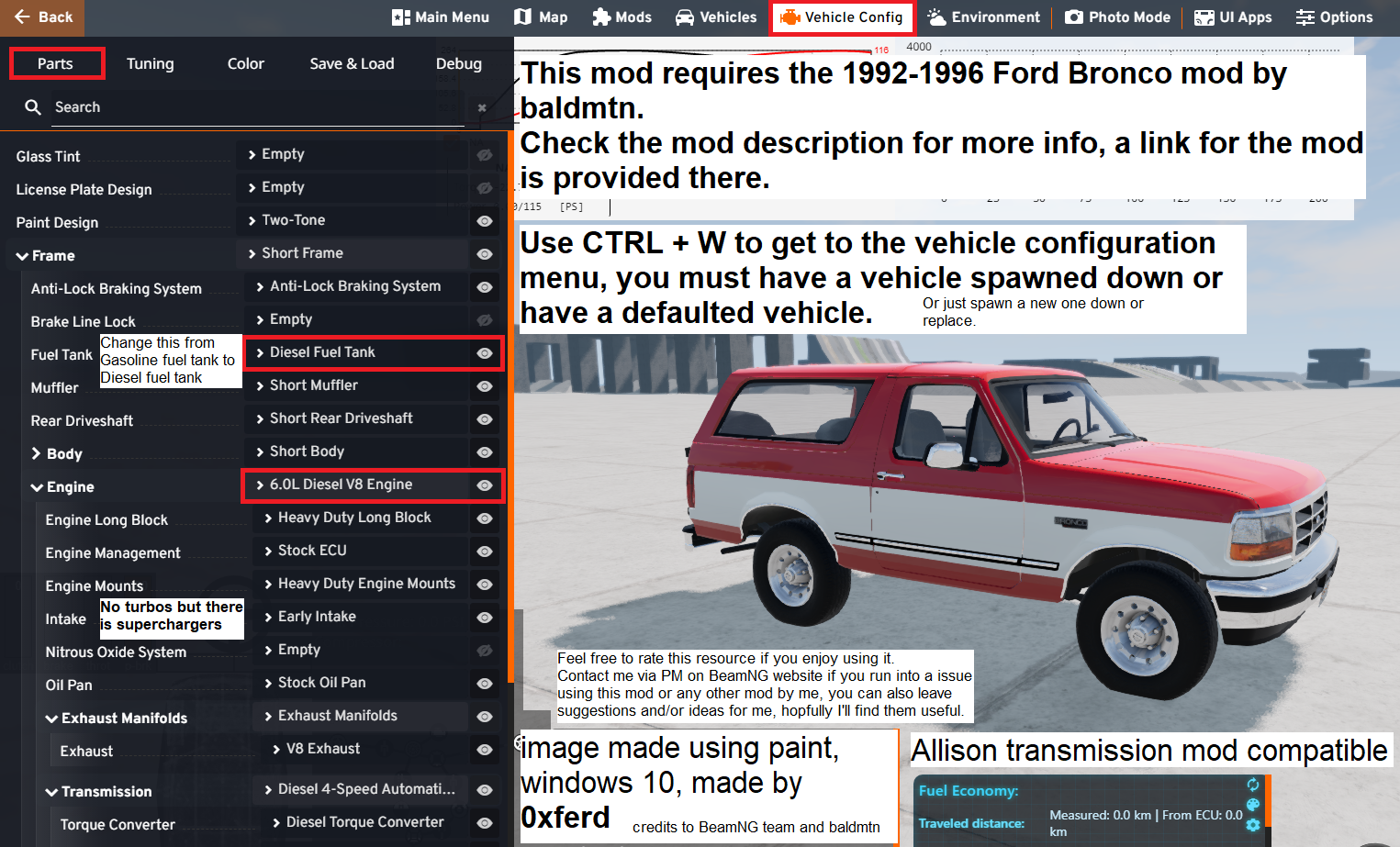Open the Environment settings
Viewport: 1400px width, 847px height.
983,17
